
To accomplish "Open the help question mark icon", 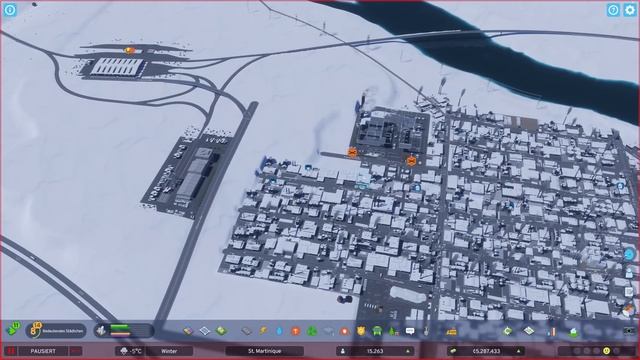I will 613,10.
